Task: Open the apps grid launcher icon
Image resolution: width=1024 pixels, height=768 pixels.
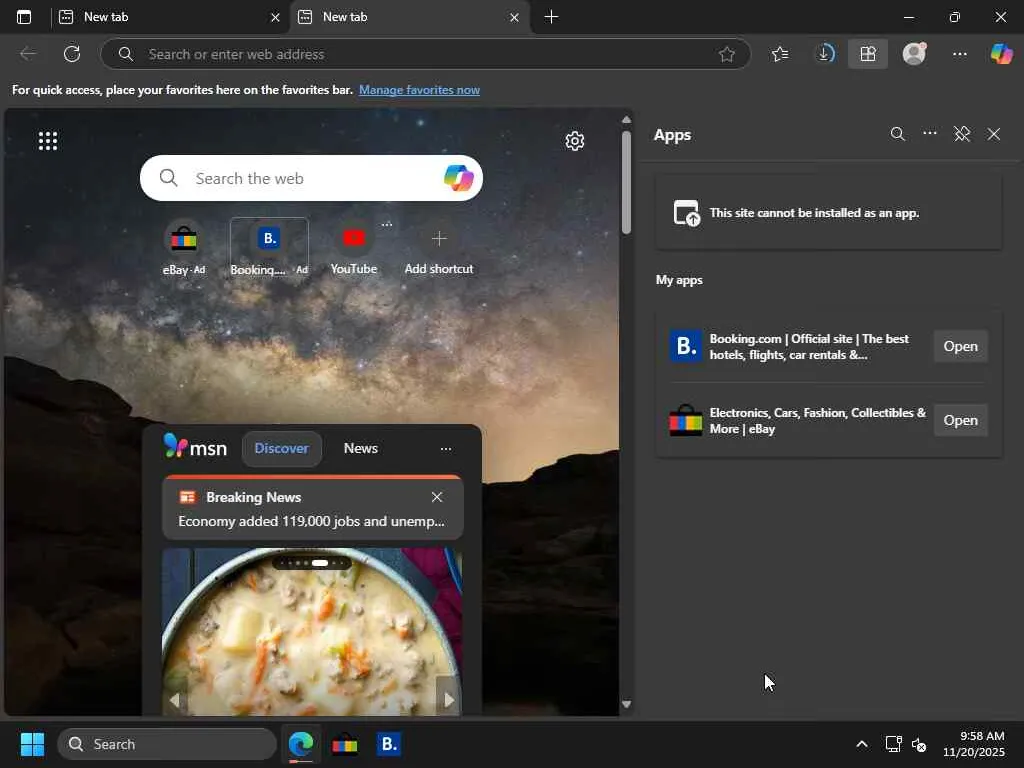Action: pos(48,141)
